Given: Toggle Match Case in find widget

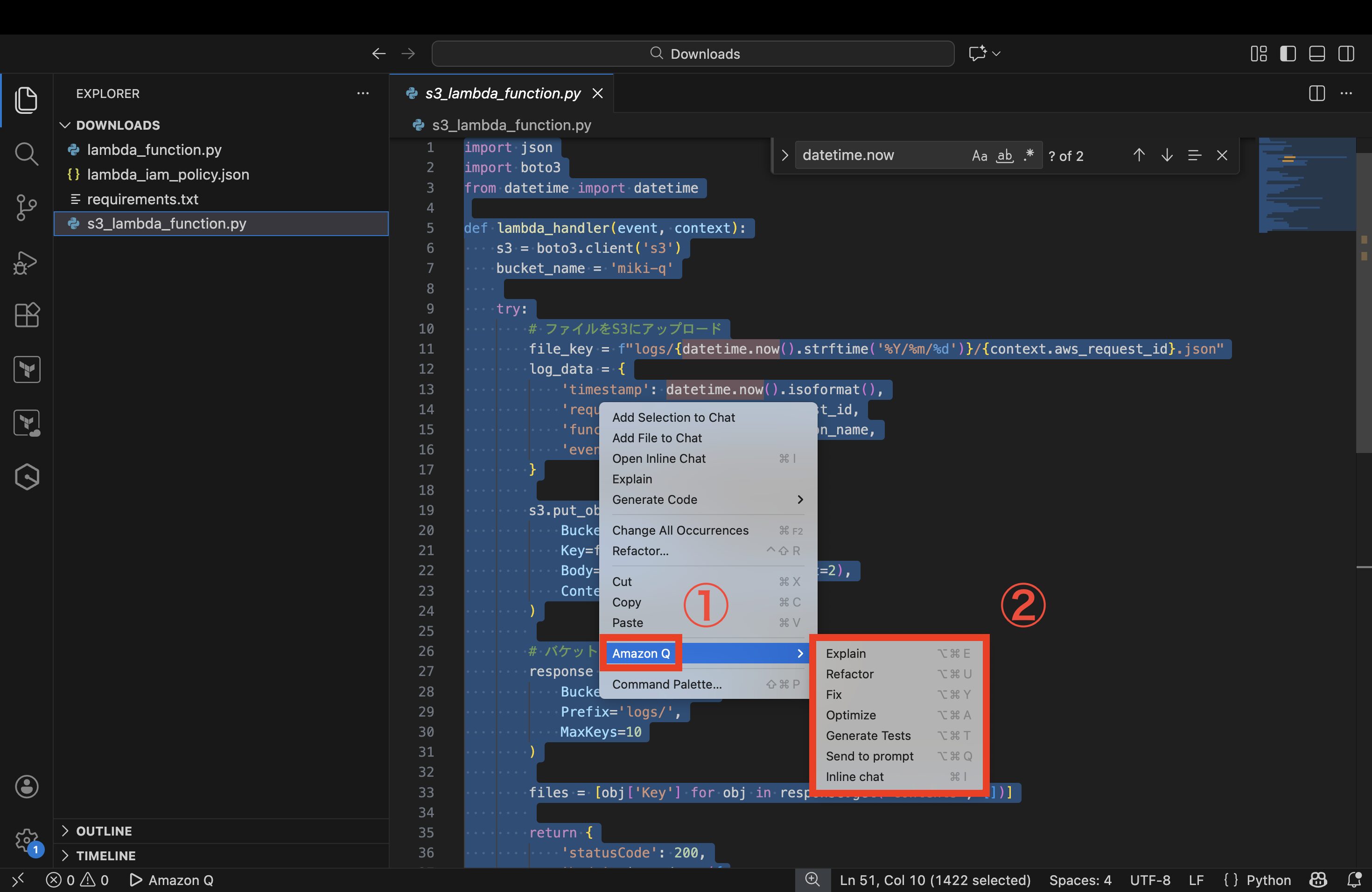Looking at the screenshot, I should 979,155.
